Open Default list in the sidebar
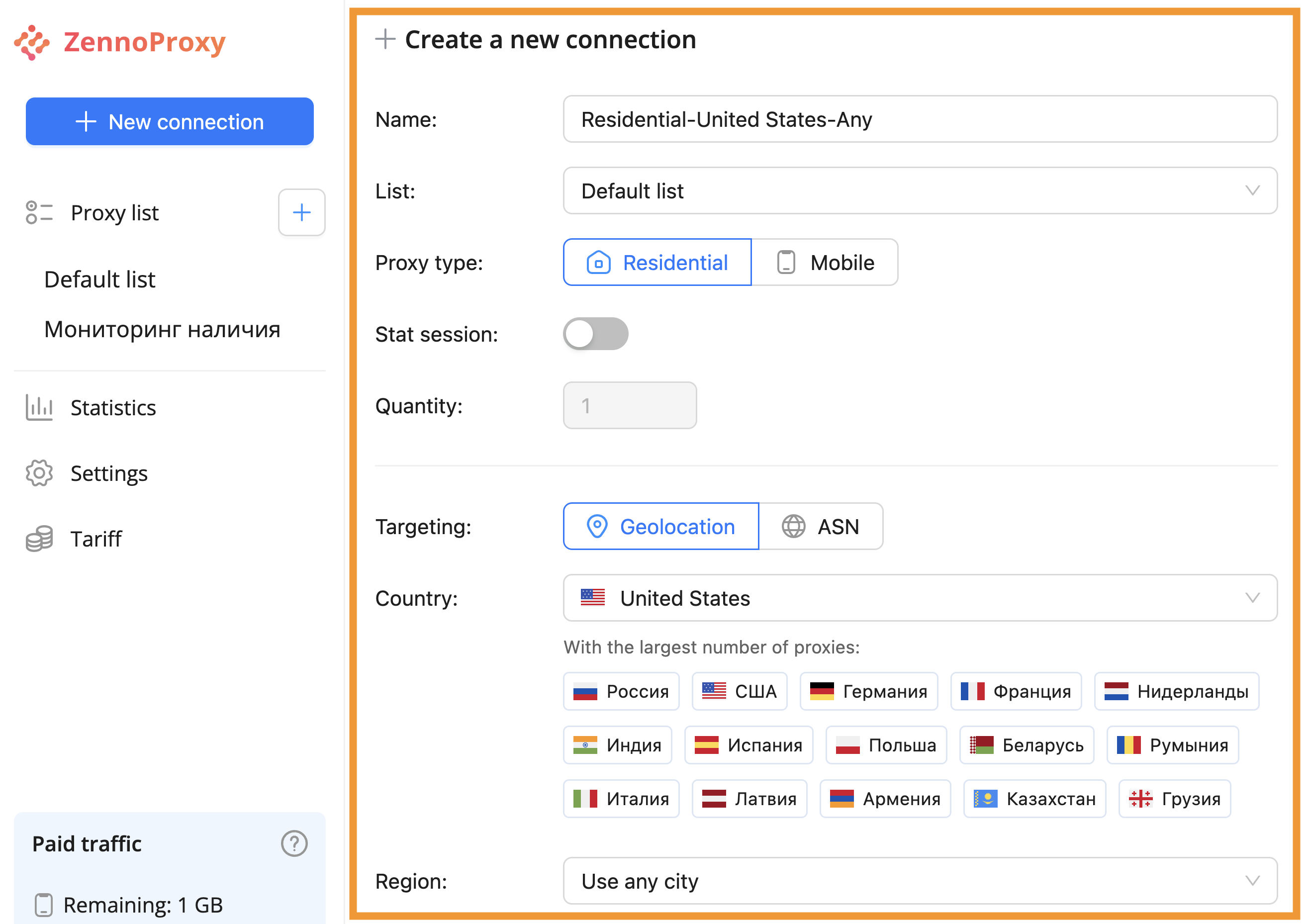The image size is (1309, 924). (x=100, y=280)
